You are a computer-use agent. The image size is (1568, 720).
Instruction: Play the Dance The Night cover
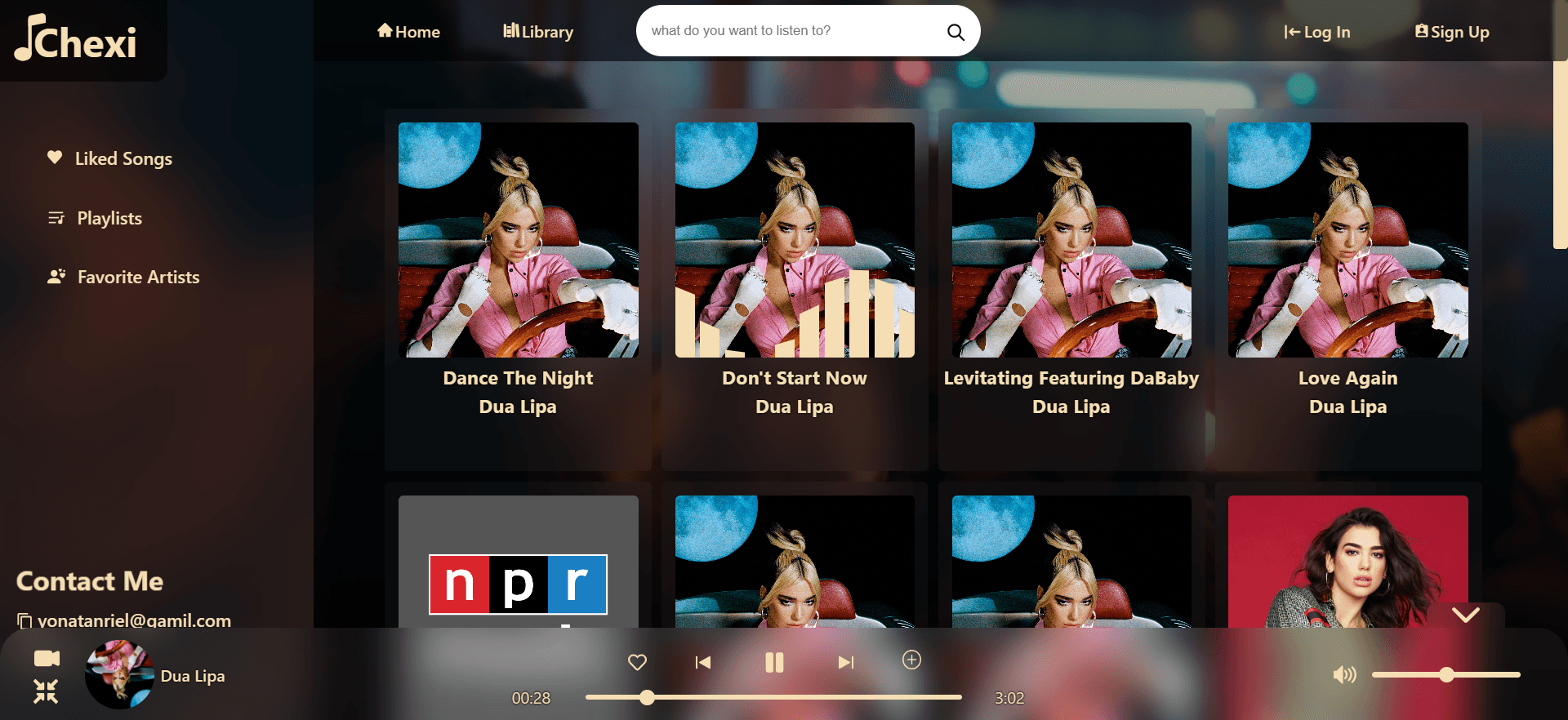(x=519, y=240)
